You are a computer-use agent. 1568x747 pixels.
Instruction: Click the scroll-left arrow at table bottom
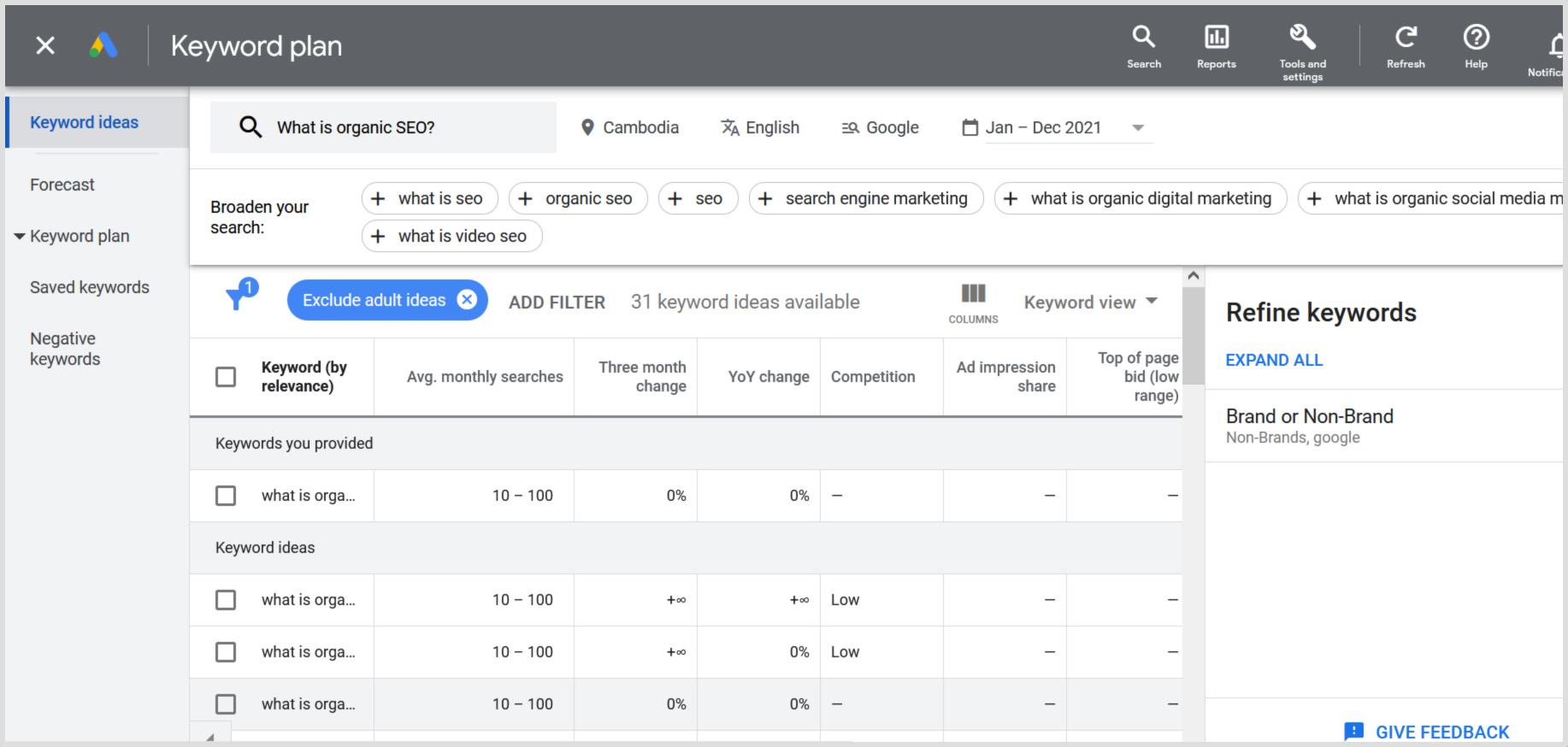(210, 737)
